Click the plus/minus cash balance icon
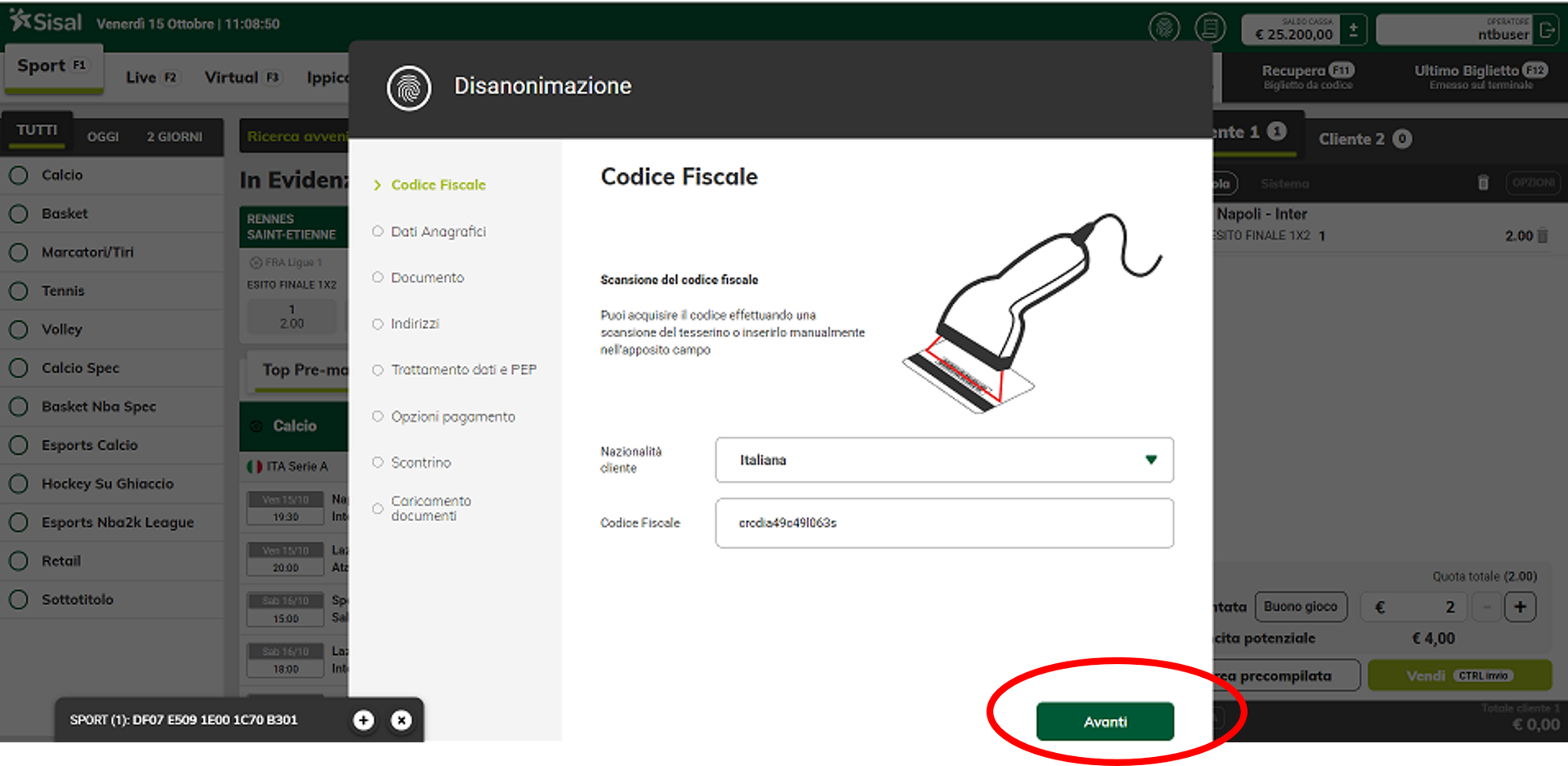Screen dimensions: 1568x766 click(1353, 30)
